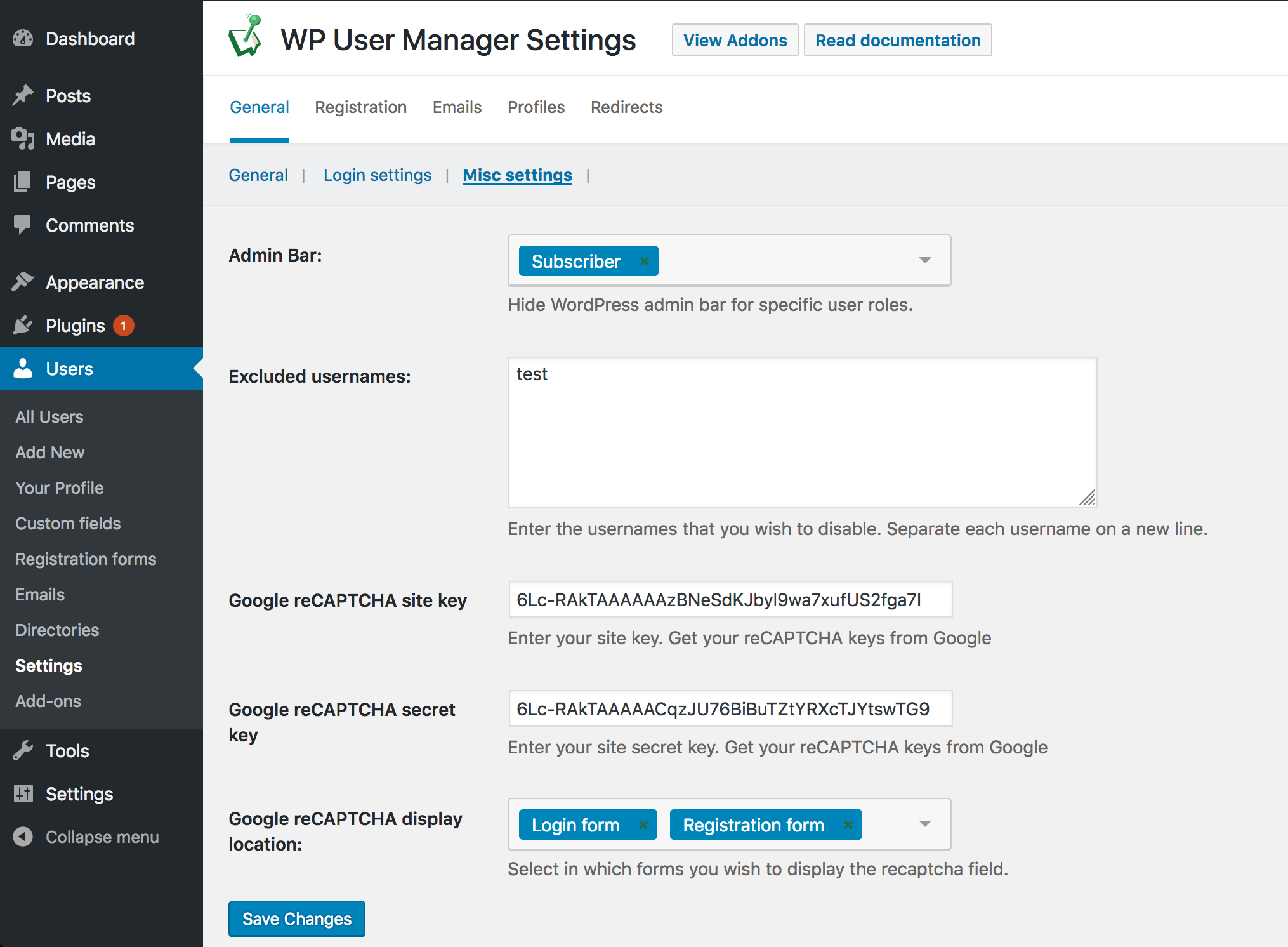The height and width of the screenshot is (947, 1288).
Task: Switch to the Registration tab
Action: pos(360,107)
